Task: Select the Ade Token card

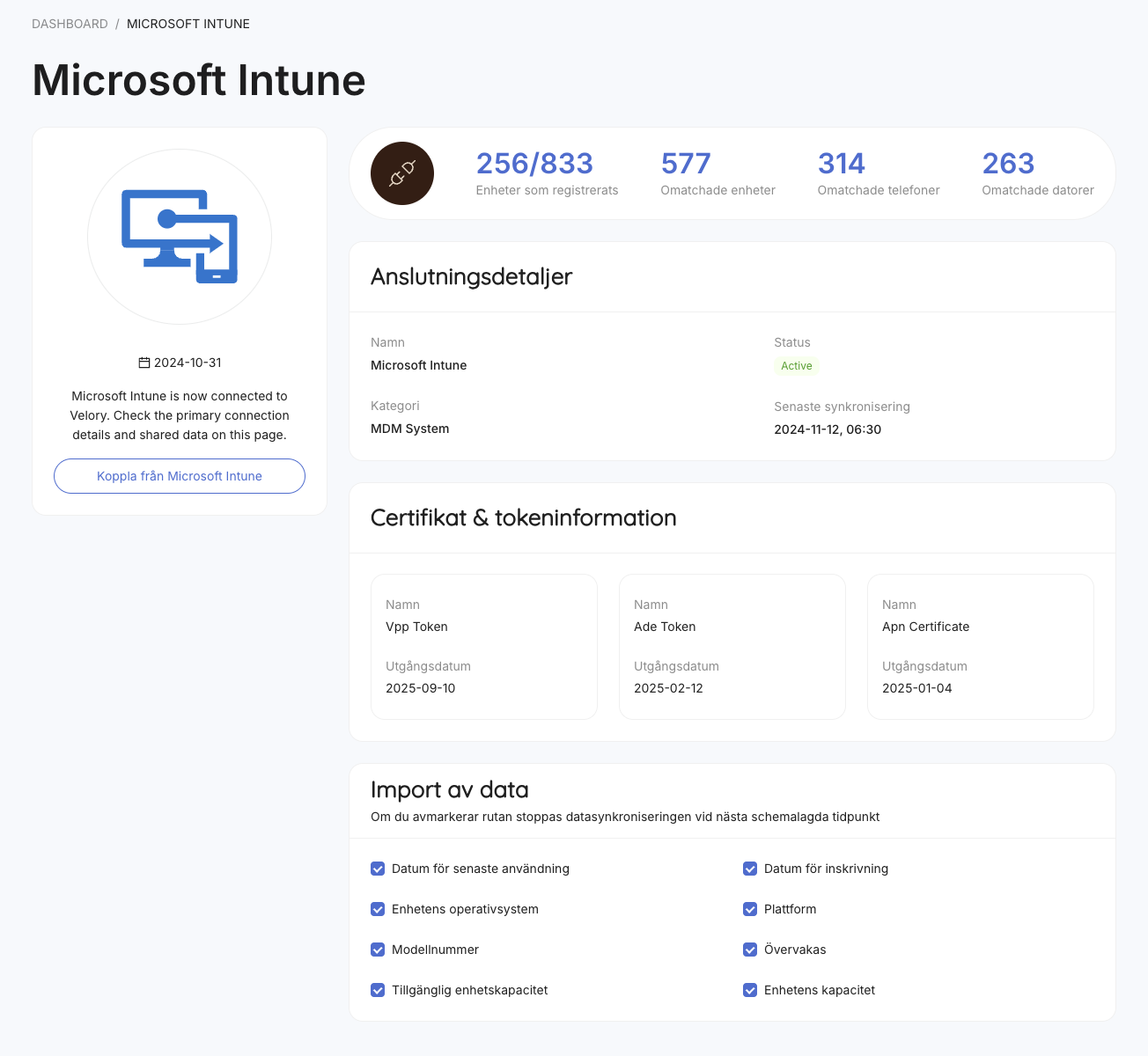Action: [x=732, y=647]
